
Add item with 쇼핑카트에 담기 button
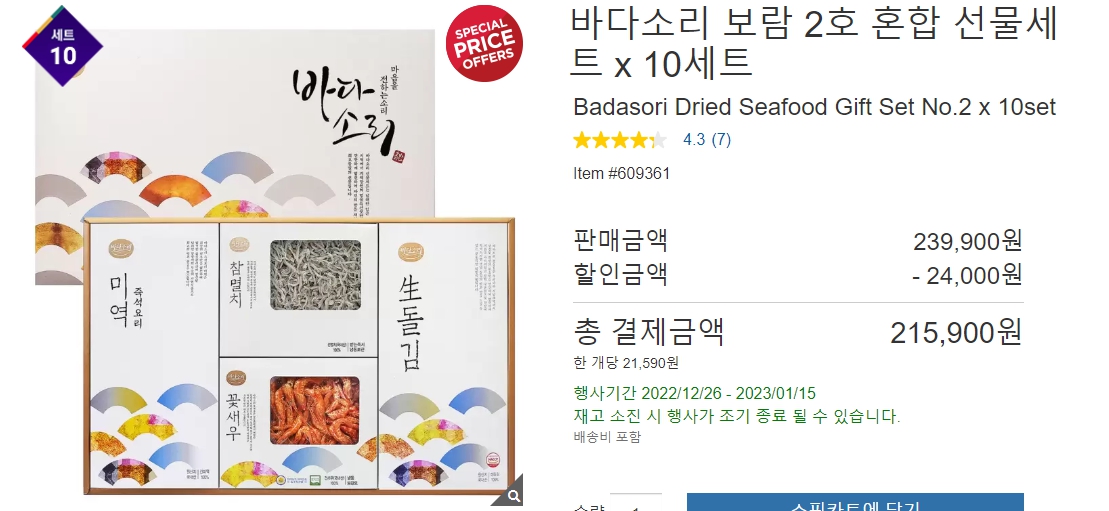tap(855, 503)
